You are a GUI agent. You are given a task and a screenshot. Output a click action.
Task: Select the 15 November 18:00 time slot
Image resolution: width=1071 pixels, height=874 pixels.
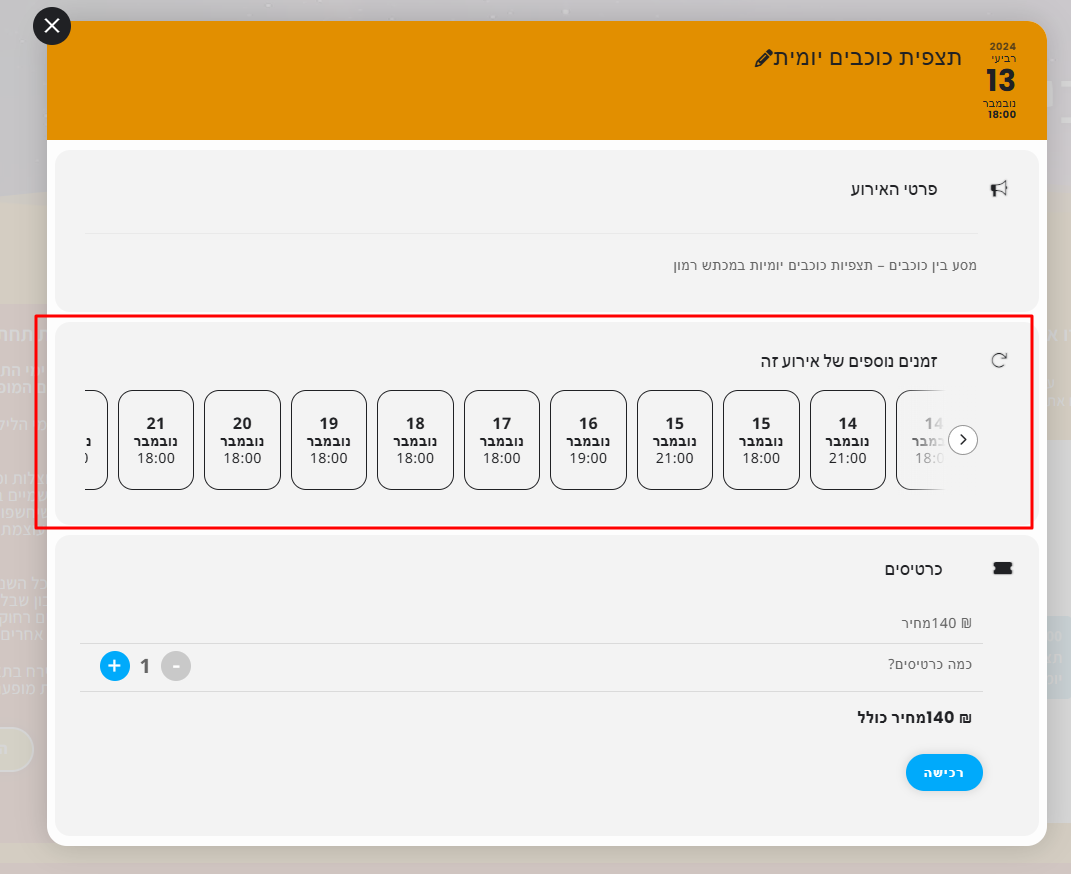point(761,440)
